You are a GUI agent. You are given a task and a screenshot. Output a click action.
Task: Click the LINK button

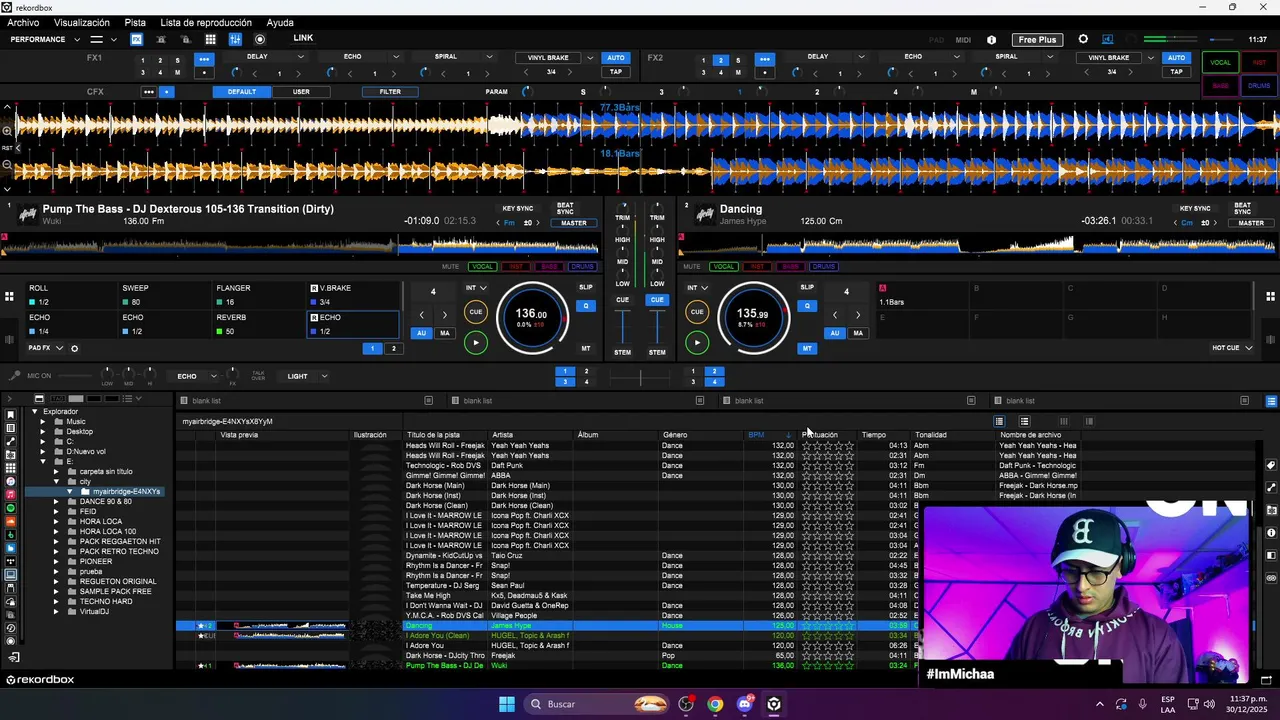pyautogui.click(x=303, y=38)
